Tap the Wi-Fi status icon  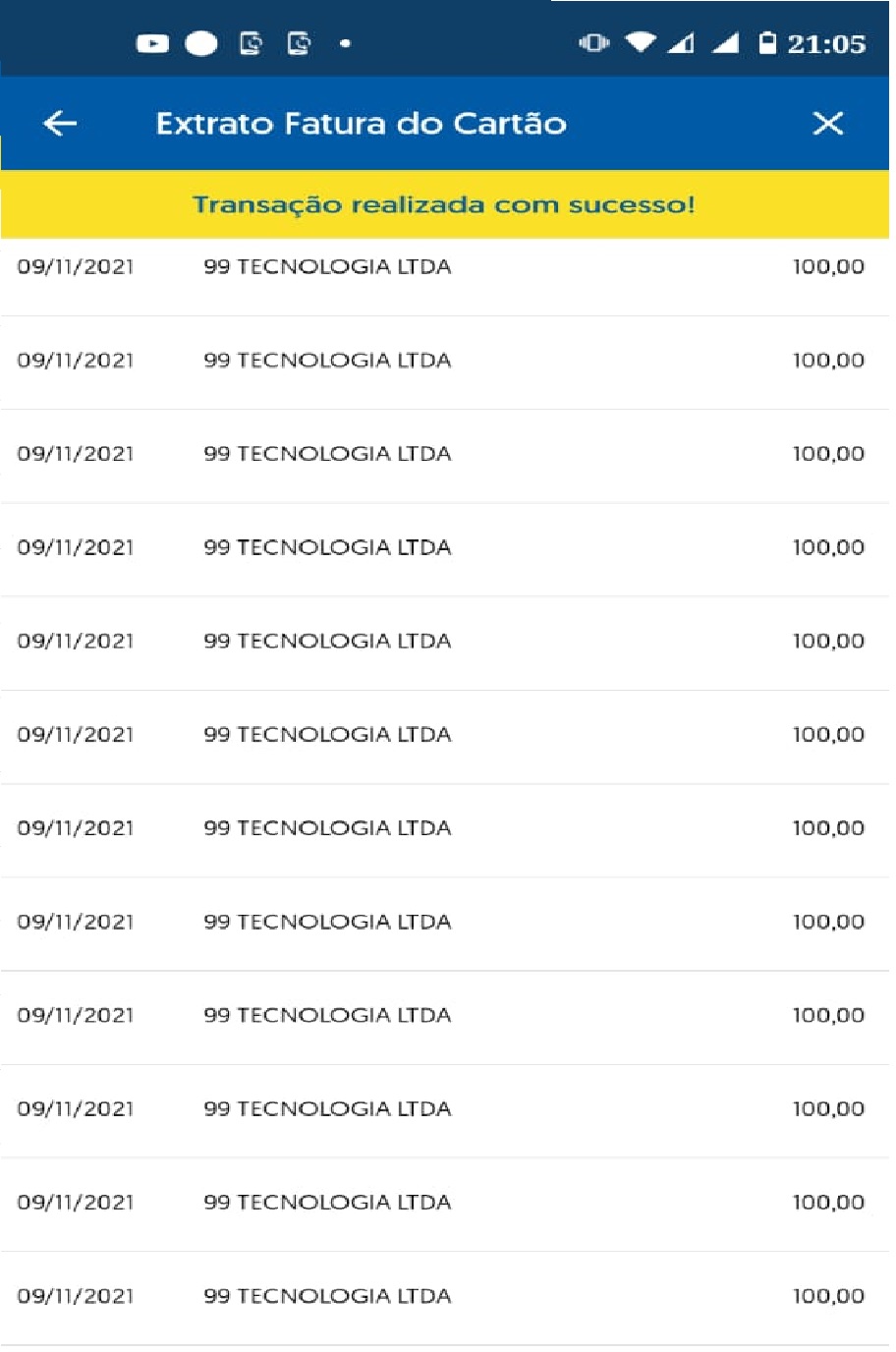(641, 43)
